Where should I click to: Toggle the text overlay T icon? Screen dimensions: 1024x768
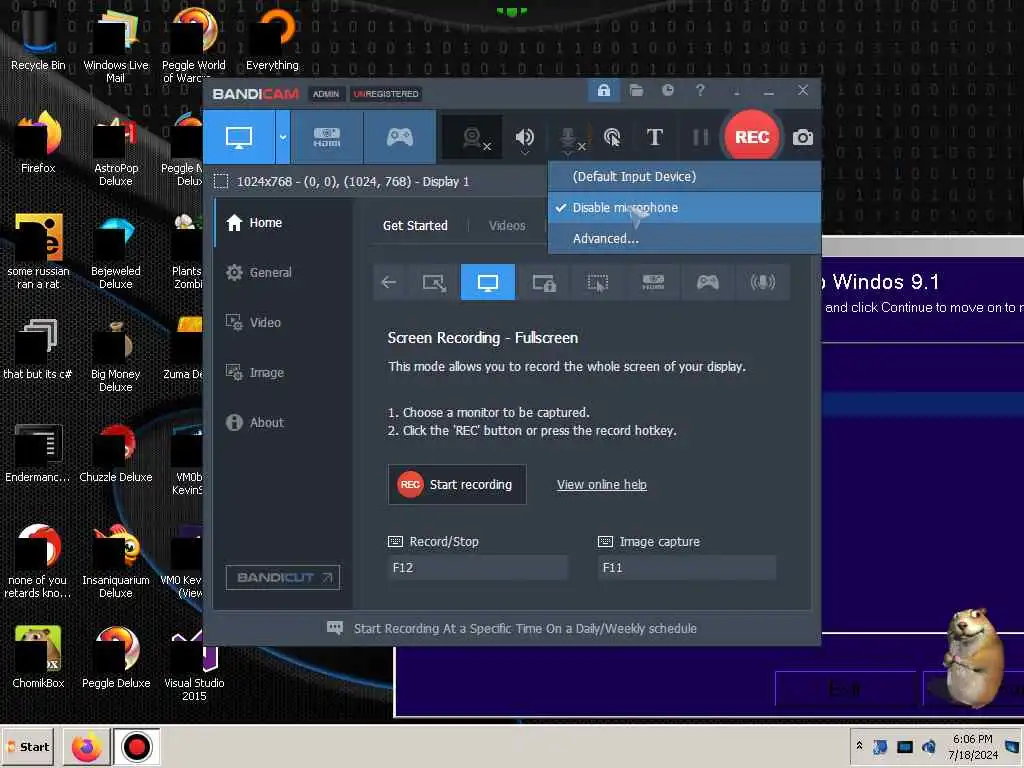click(654, 137)
